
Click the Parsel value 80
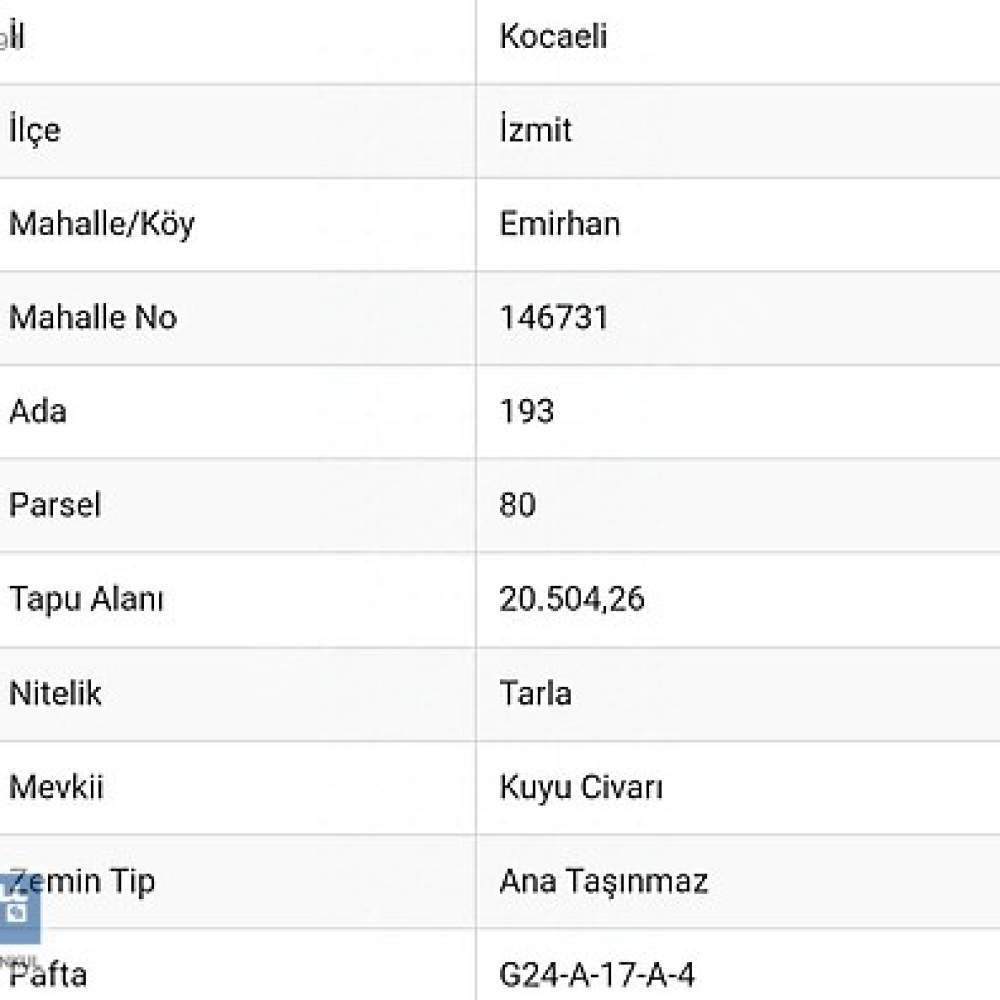click(517, 505)
